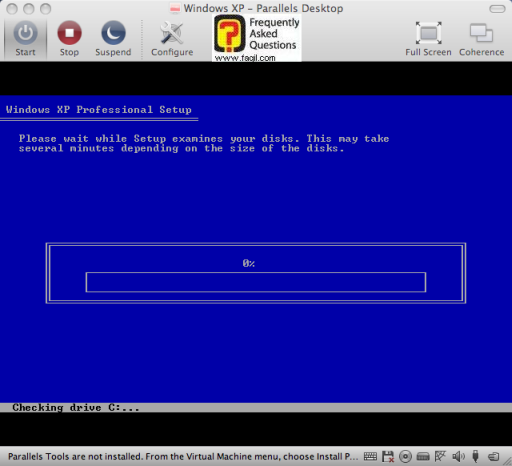Click the sound speaker status icon
Screen dimensions: 512x466
tap(458, 456)
